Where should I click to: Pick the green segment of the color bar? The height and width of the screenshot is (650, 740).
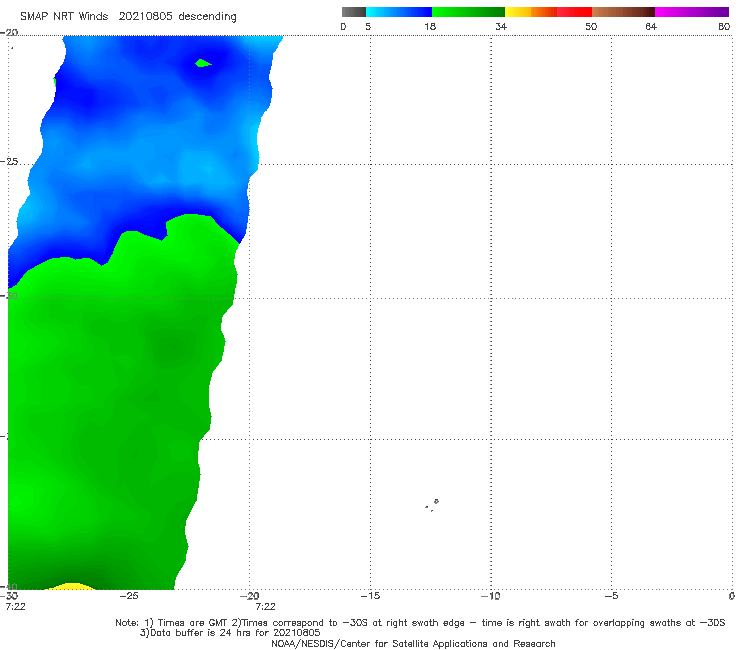(468, 12)
